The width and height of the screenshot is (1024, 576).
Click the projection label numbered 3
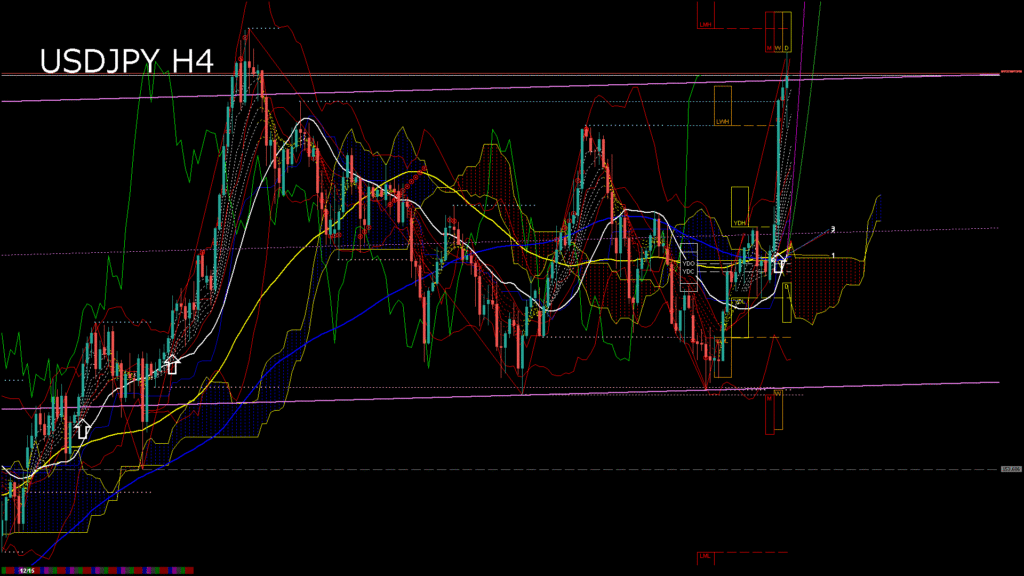click(x=833, y=229)
